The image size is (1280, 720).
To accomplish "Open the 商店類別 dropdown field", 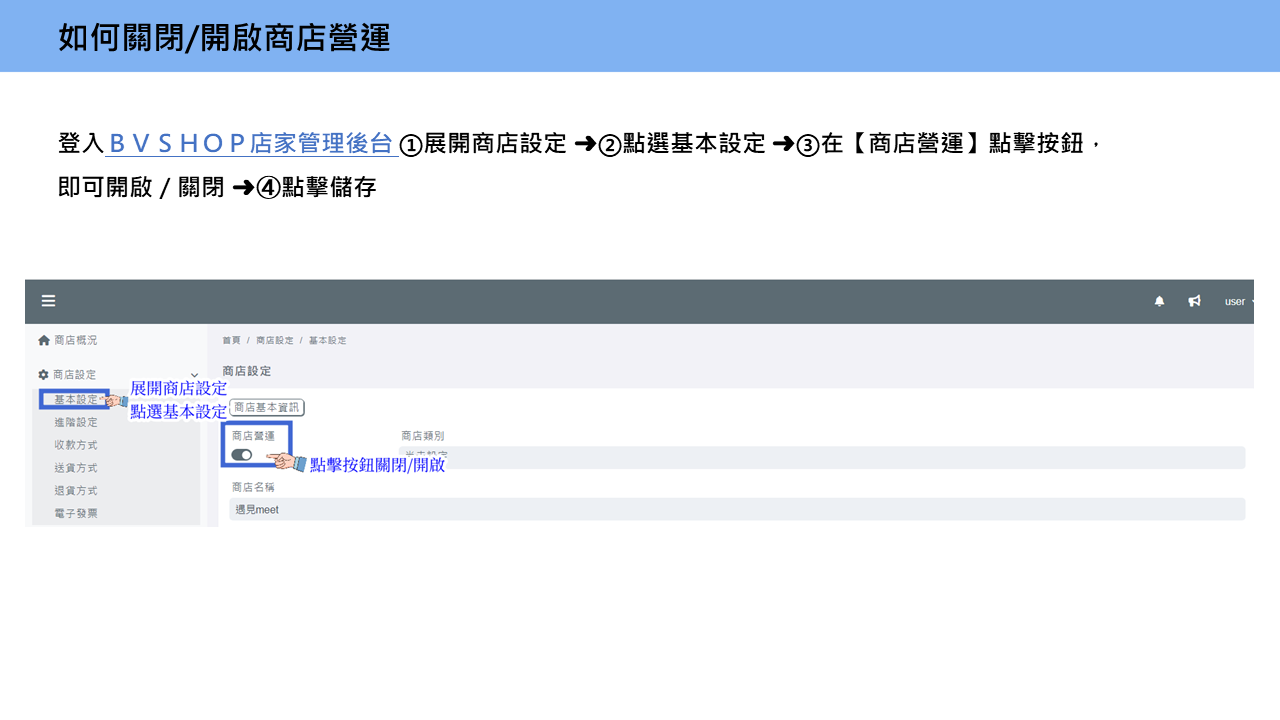I will [x=822, y=457].
